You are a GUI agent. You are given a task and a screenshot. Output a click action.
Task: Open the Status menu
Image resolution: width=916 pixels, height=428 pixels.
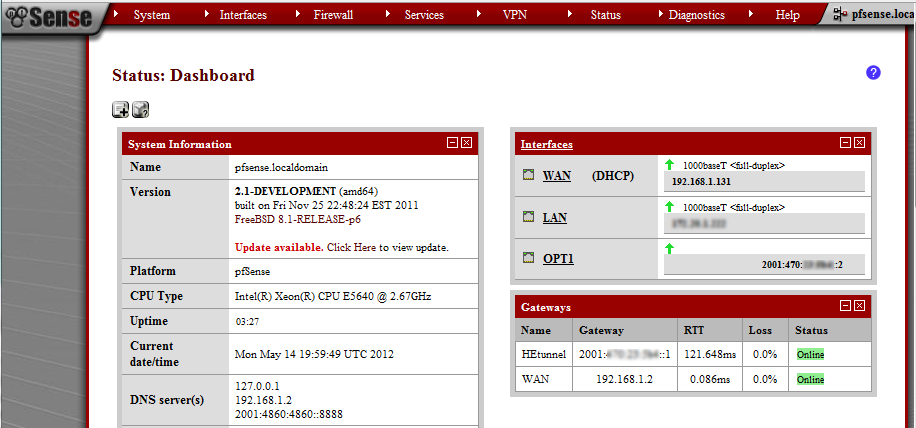pos(605,15)
